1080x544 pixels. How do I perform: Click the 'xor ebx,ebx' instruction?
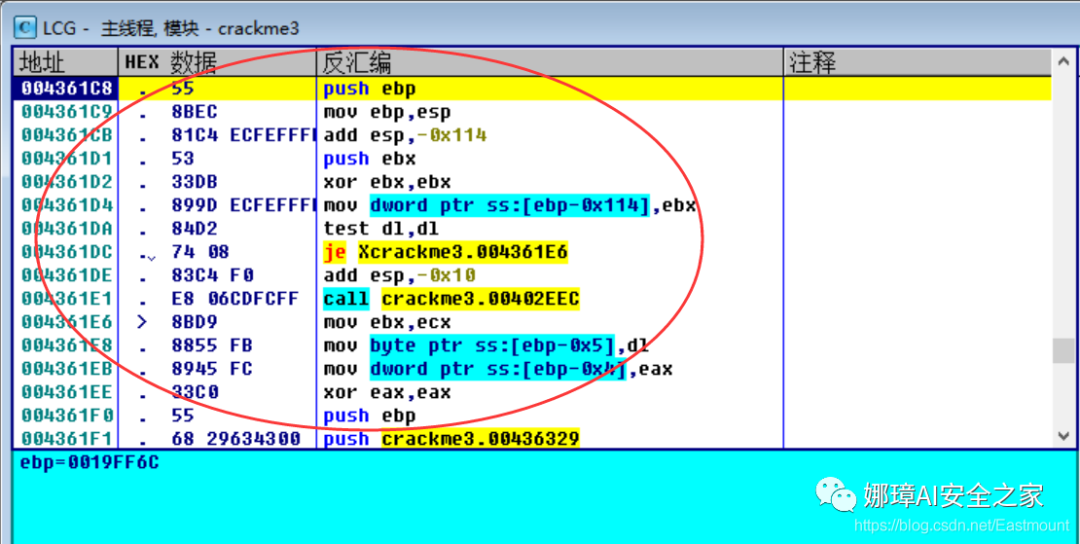point(387,182)
